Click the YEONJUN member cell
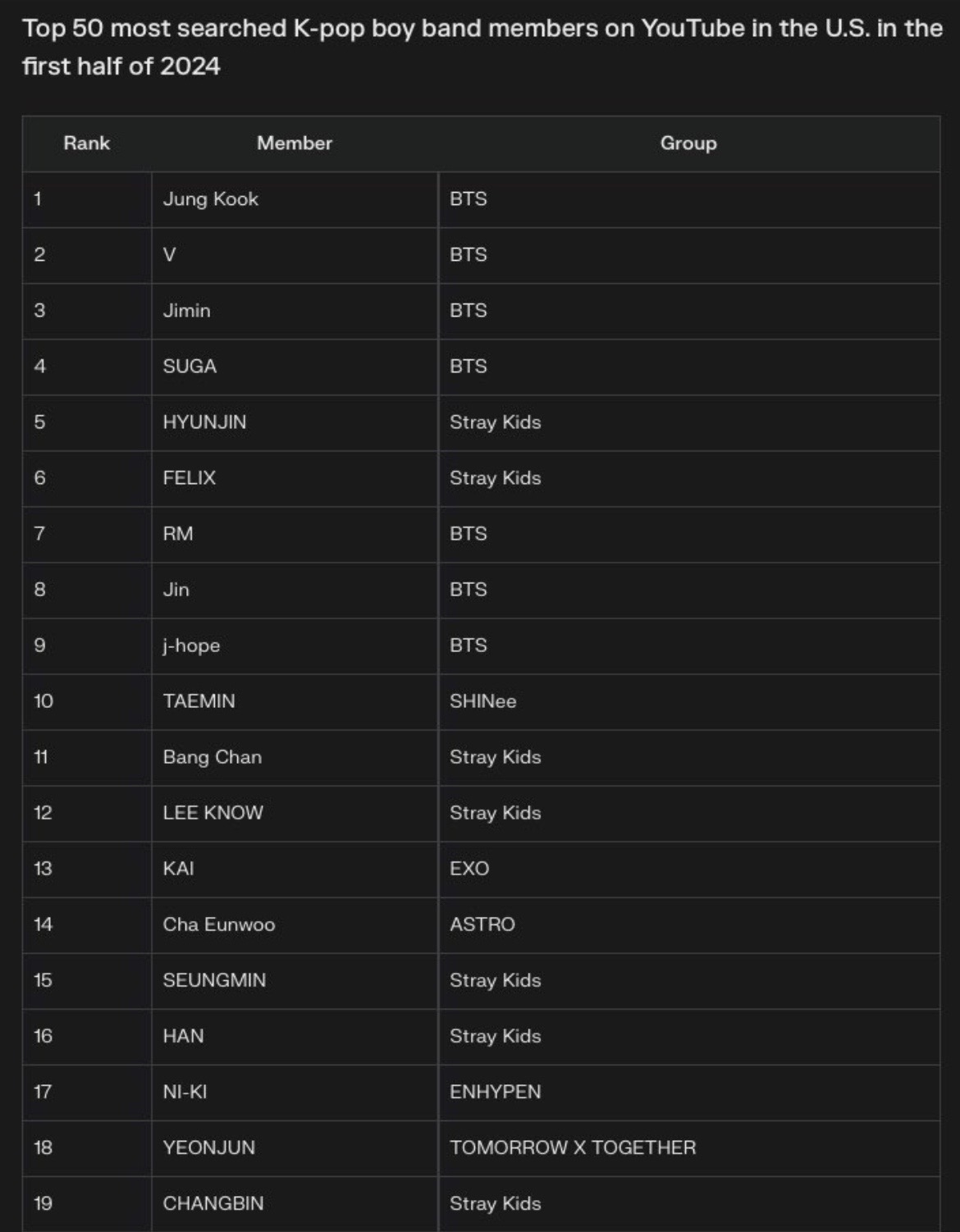This screenshot has height=1232, width=960. 209,1148
